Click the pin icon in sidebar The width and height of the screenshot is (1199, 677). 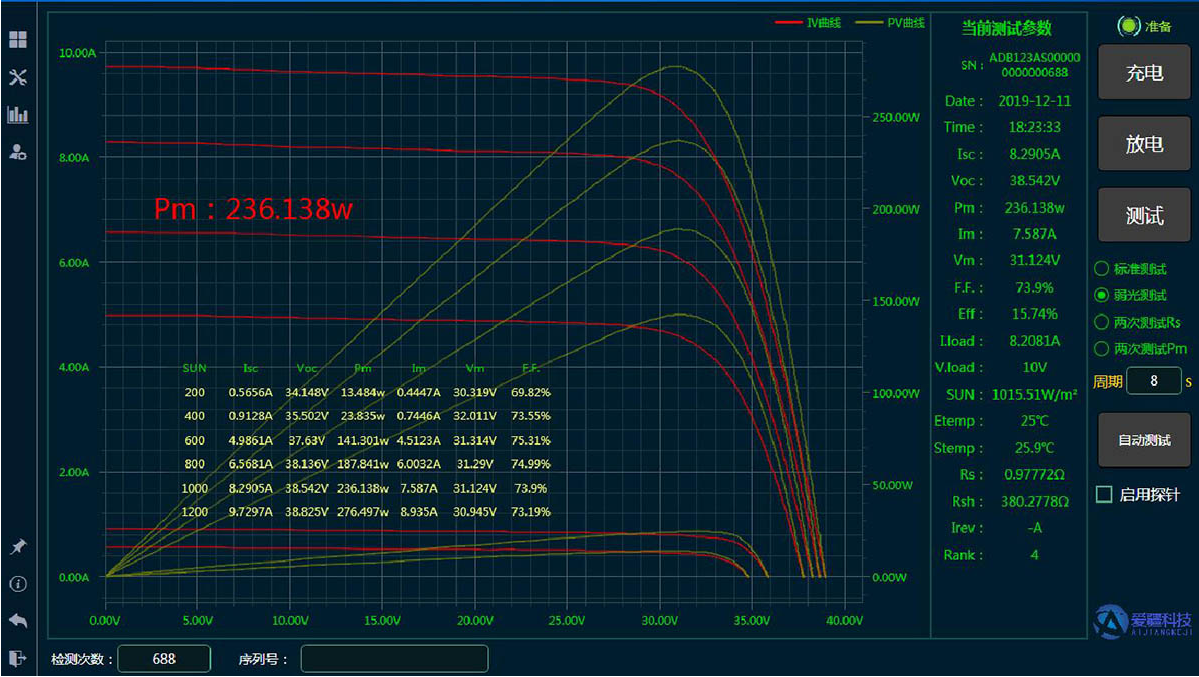pyautogui.click(x=18, y=547)
